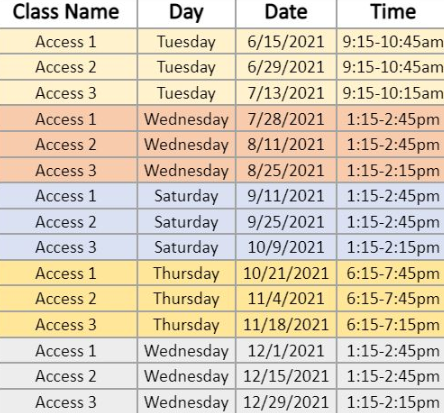Click the Time column header

pyautogui.click(x=391, y=13)
